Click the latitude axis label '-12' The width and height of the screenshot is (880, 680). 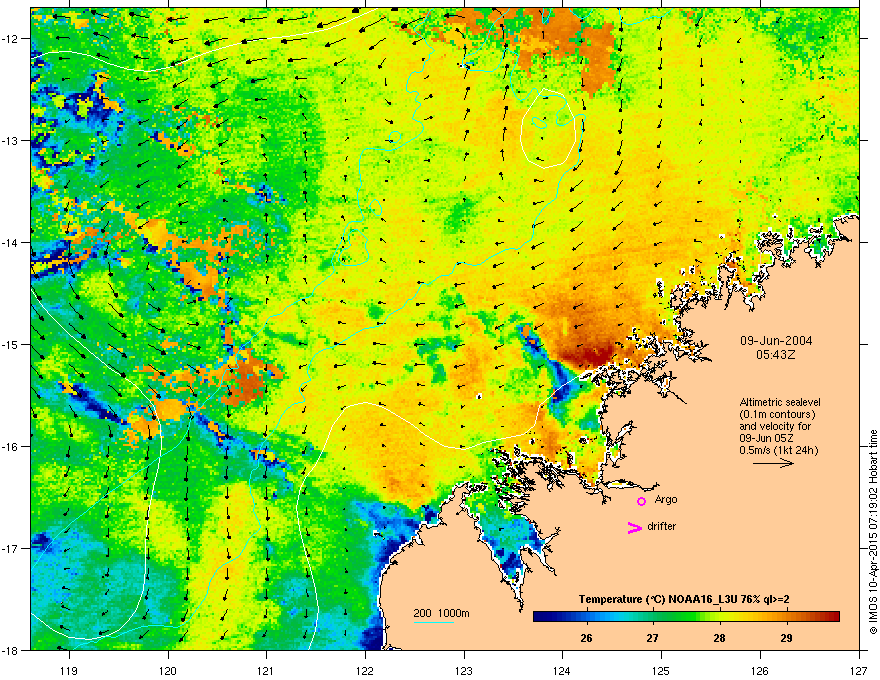pyautogui.click(x=11, y=39)
